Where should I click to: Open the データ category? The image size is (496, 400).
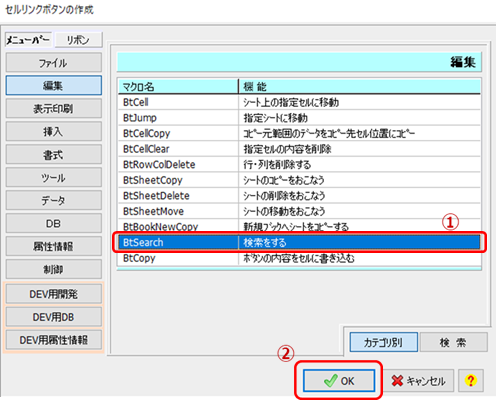click(53, 200)
